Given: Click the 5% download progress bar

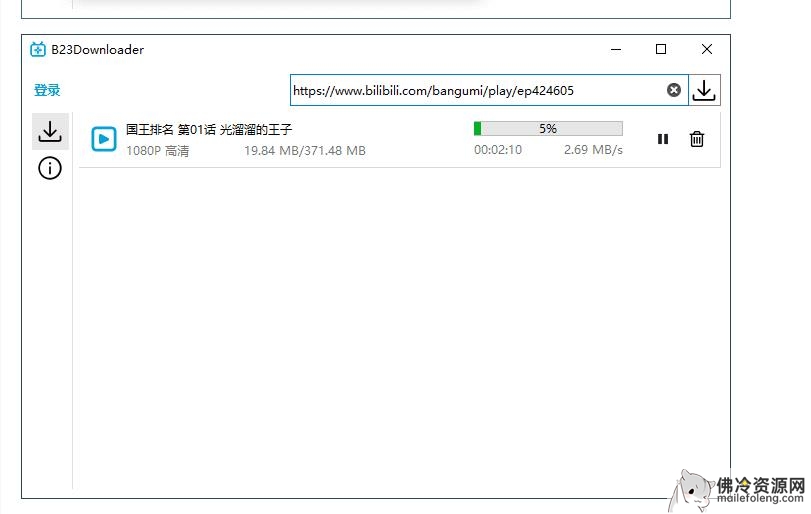Looking at the screenshot, I should pyautogui.click(x=548, y=128).
